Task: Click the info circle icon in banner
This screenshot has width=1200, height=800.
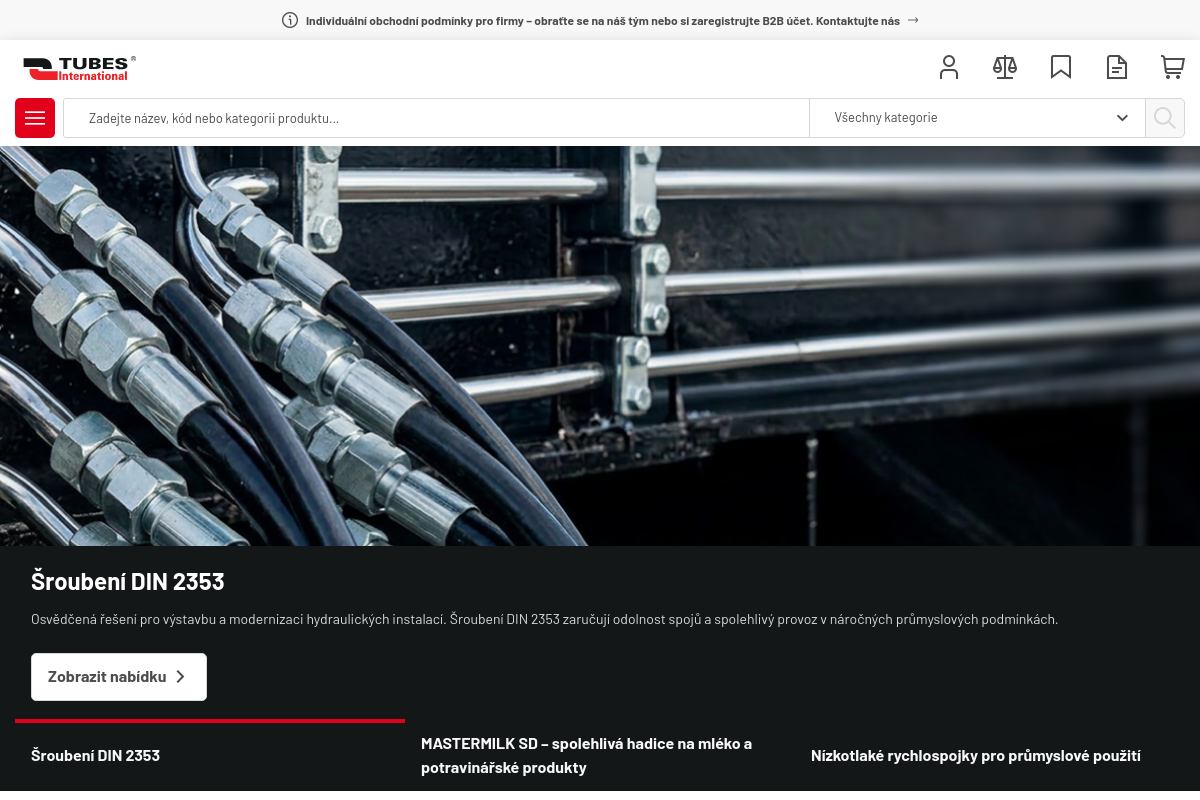Action: [290, 20]
